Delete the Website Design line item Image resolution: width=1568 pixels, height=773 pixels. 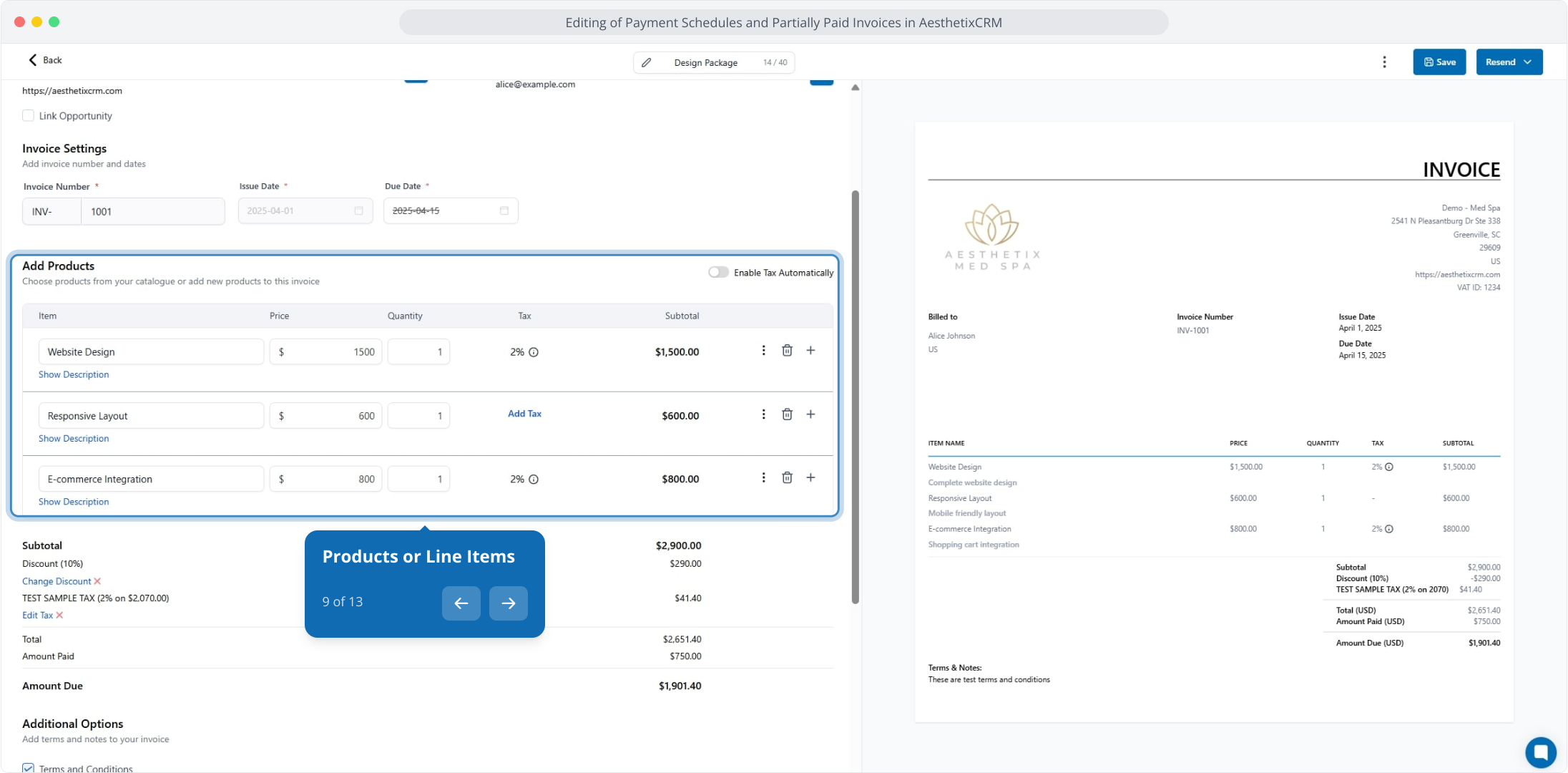[787, 351]
